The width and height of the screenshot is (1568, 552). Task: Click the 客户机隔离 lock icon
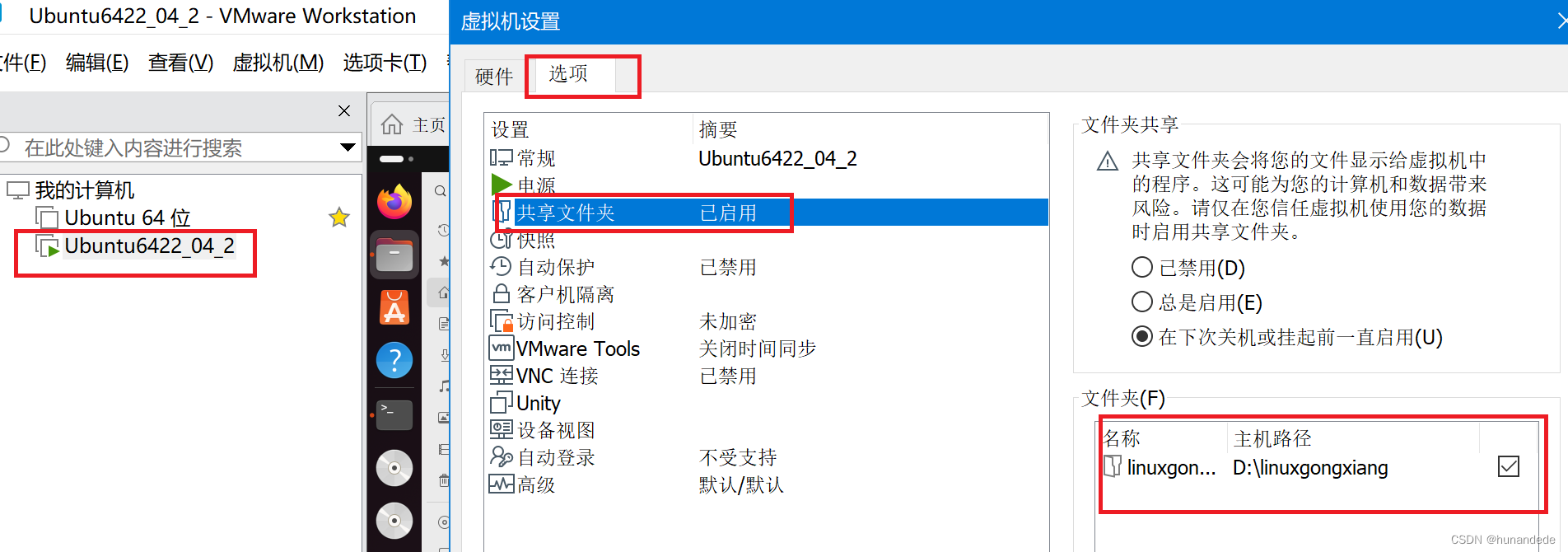(501, 293)
